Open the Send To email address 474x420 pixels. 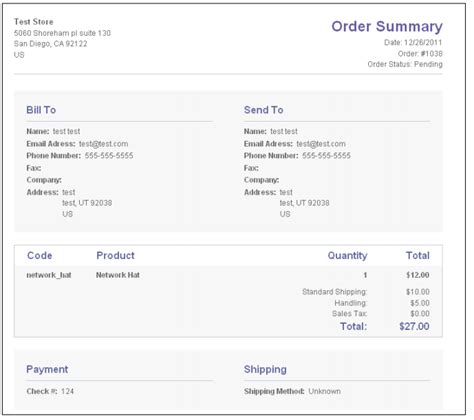click(321, 144)
